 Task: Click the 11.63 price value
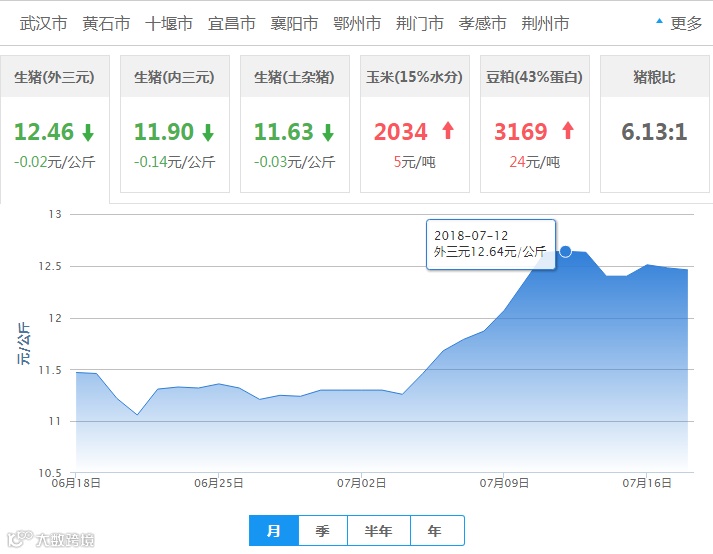click(284, 132)
